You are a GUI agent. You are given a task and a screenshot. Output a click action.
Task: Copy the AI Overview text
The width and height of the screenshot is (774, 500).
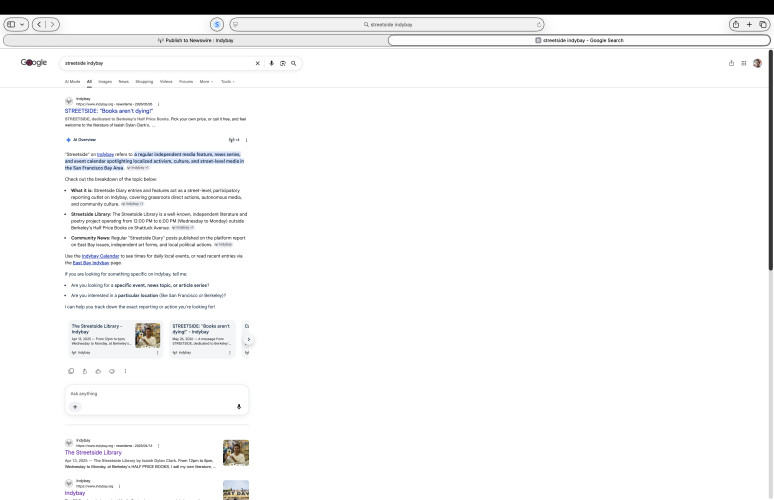[71, 371]
